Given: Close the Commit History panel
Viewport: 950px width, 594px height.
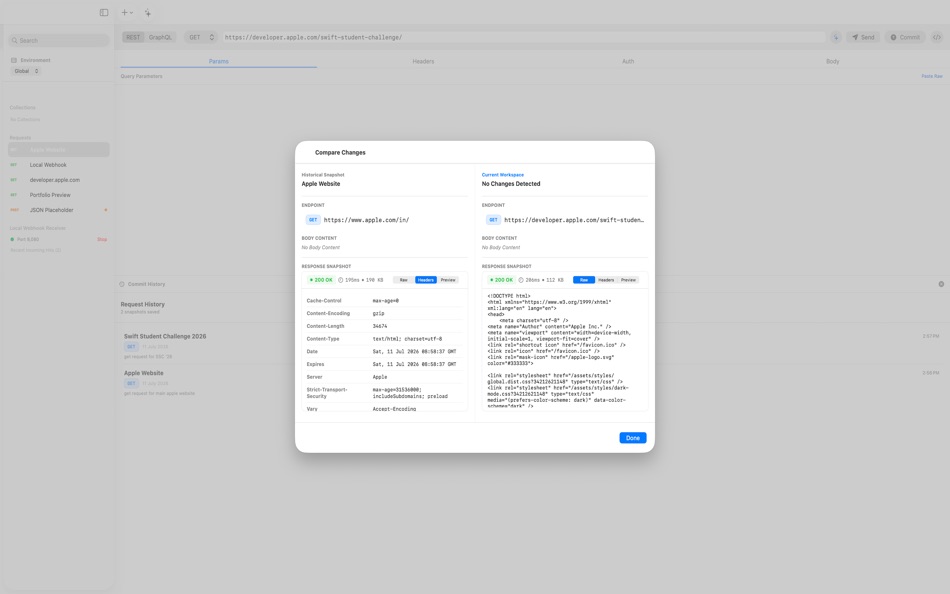Looking at the screenshot, I should (x=941, y=284).
